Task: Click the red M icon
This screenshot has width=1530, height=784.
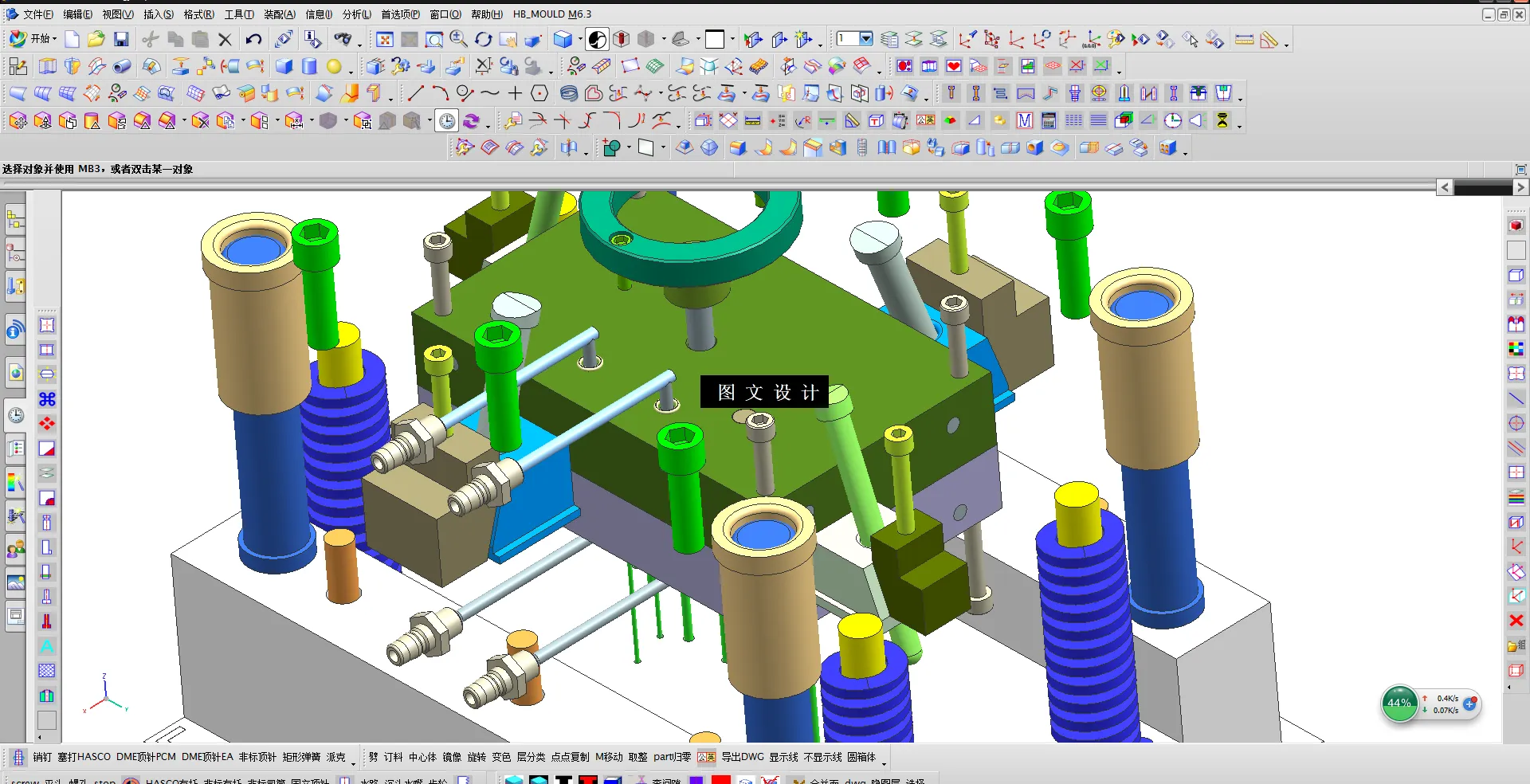Action: (x=1025, y=120)
